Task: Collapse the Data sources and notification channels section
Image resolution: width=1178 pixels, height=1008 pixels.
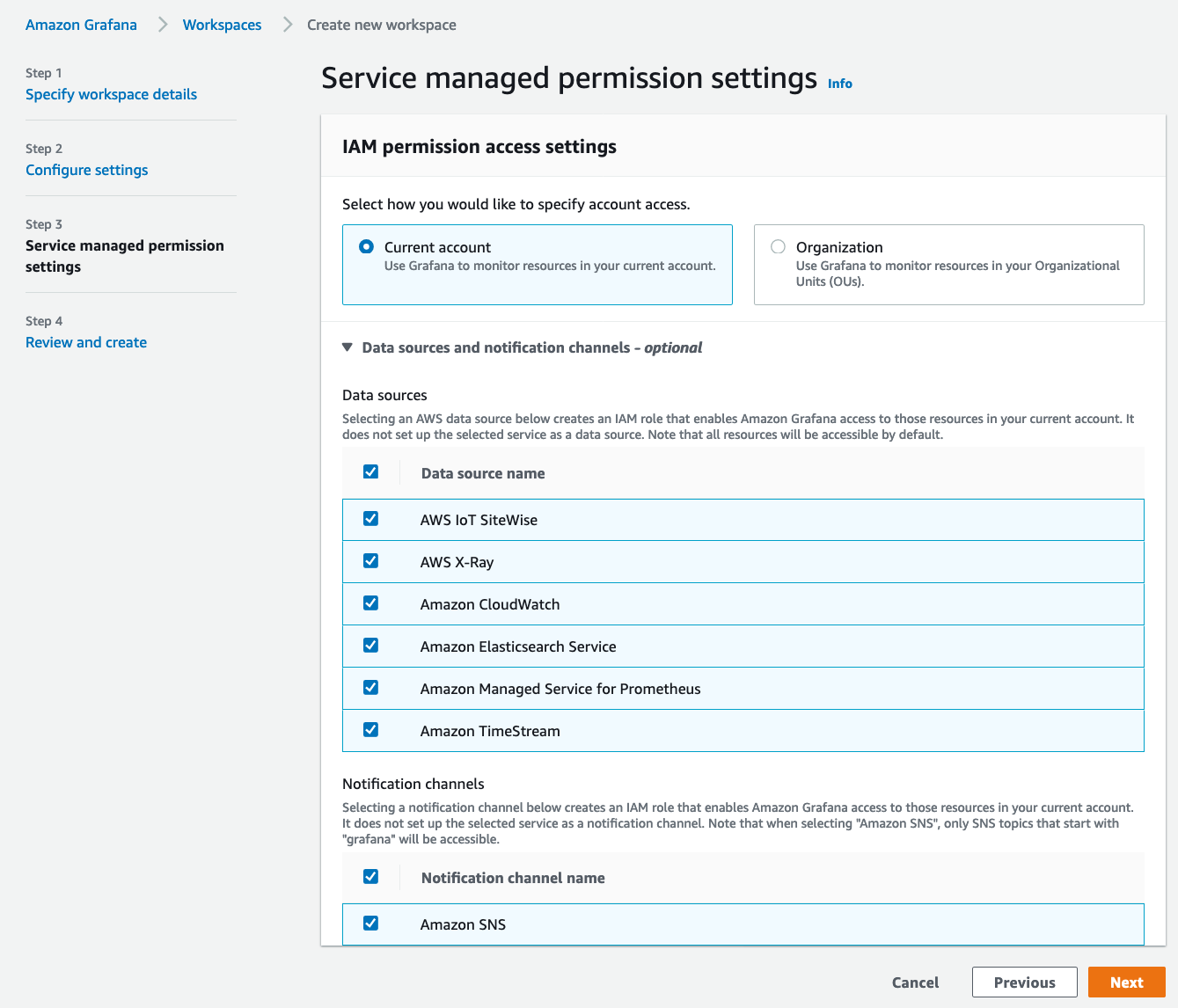Action: click(x=348, y=347)
